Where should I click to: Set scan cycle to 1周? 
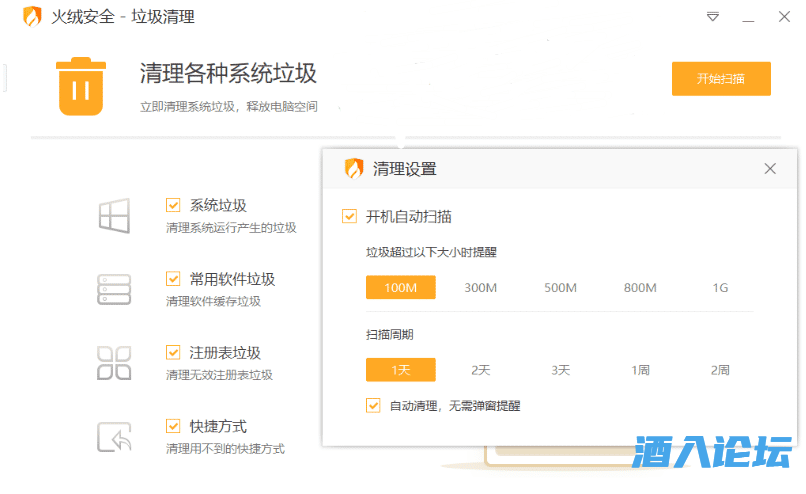click(640, 370)
